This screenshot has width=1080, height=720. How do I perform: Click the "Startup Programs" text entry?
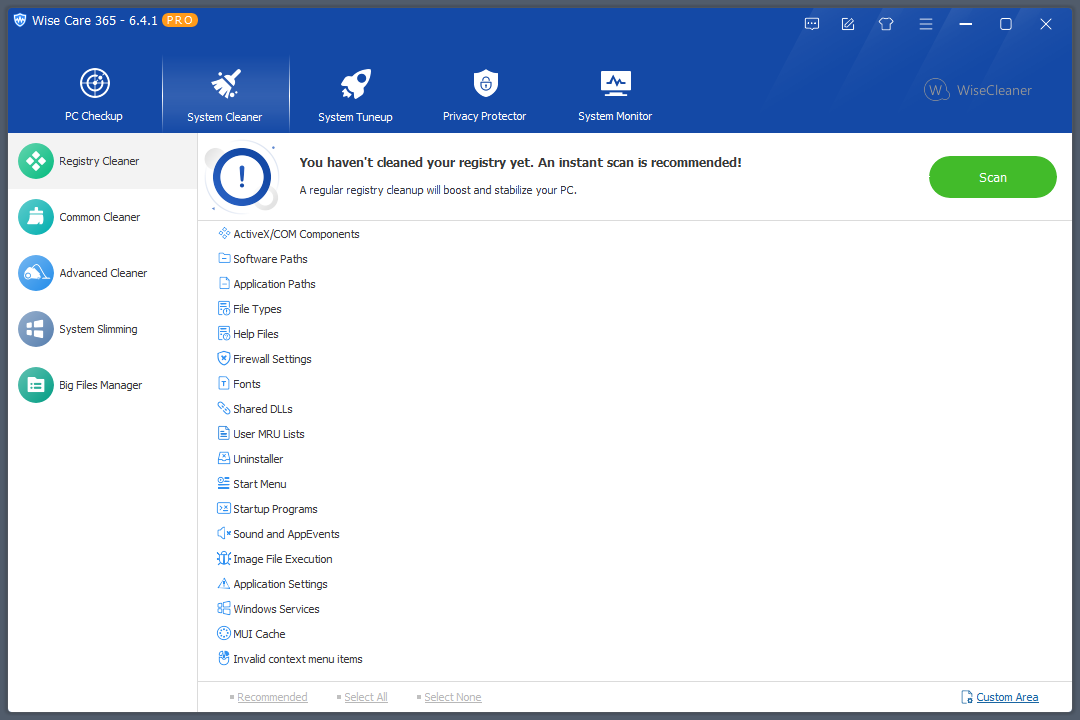coord(276,509)
